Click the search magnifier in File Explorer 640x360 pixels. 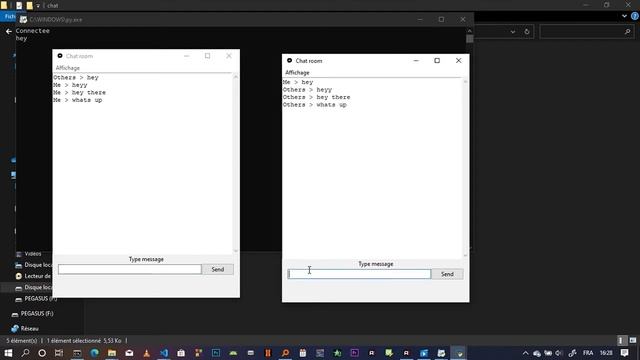click(627, 31)
